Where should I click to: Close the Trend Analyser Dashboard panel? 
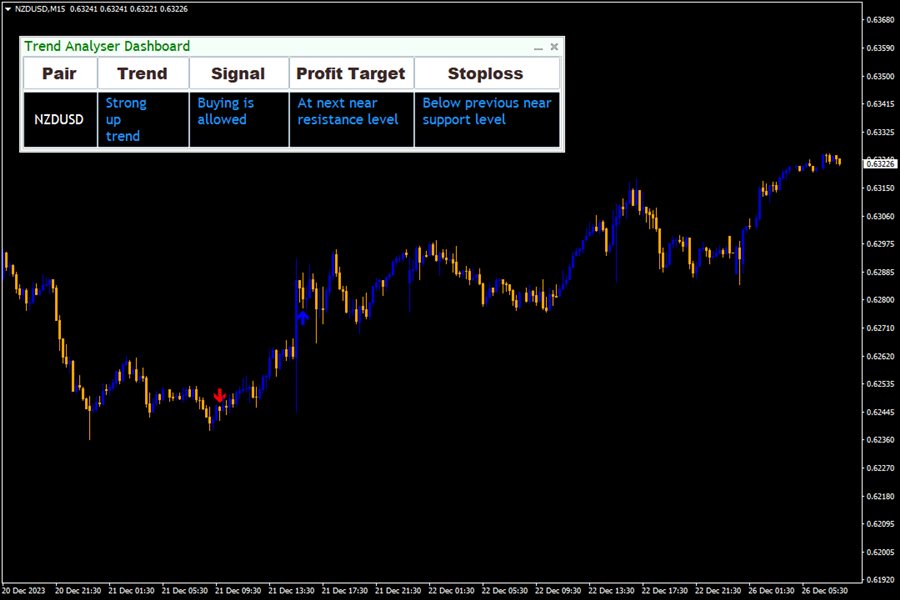coord(554,47)
